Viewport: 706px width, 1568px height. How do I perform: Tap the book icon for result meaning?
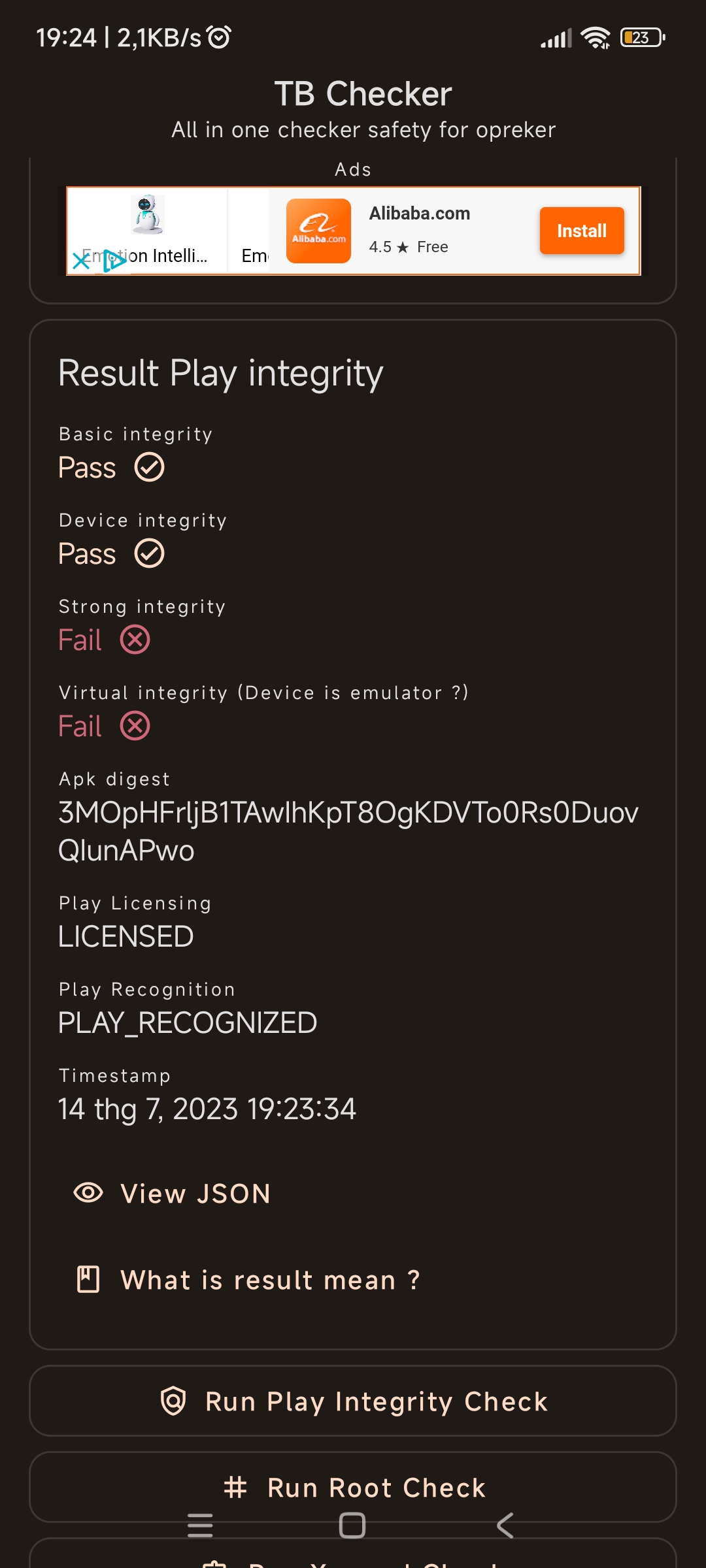click(88, 1279)
